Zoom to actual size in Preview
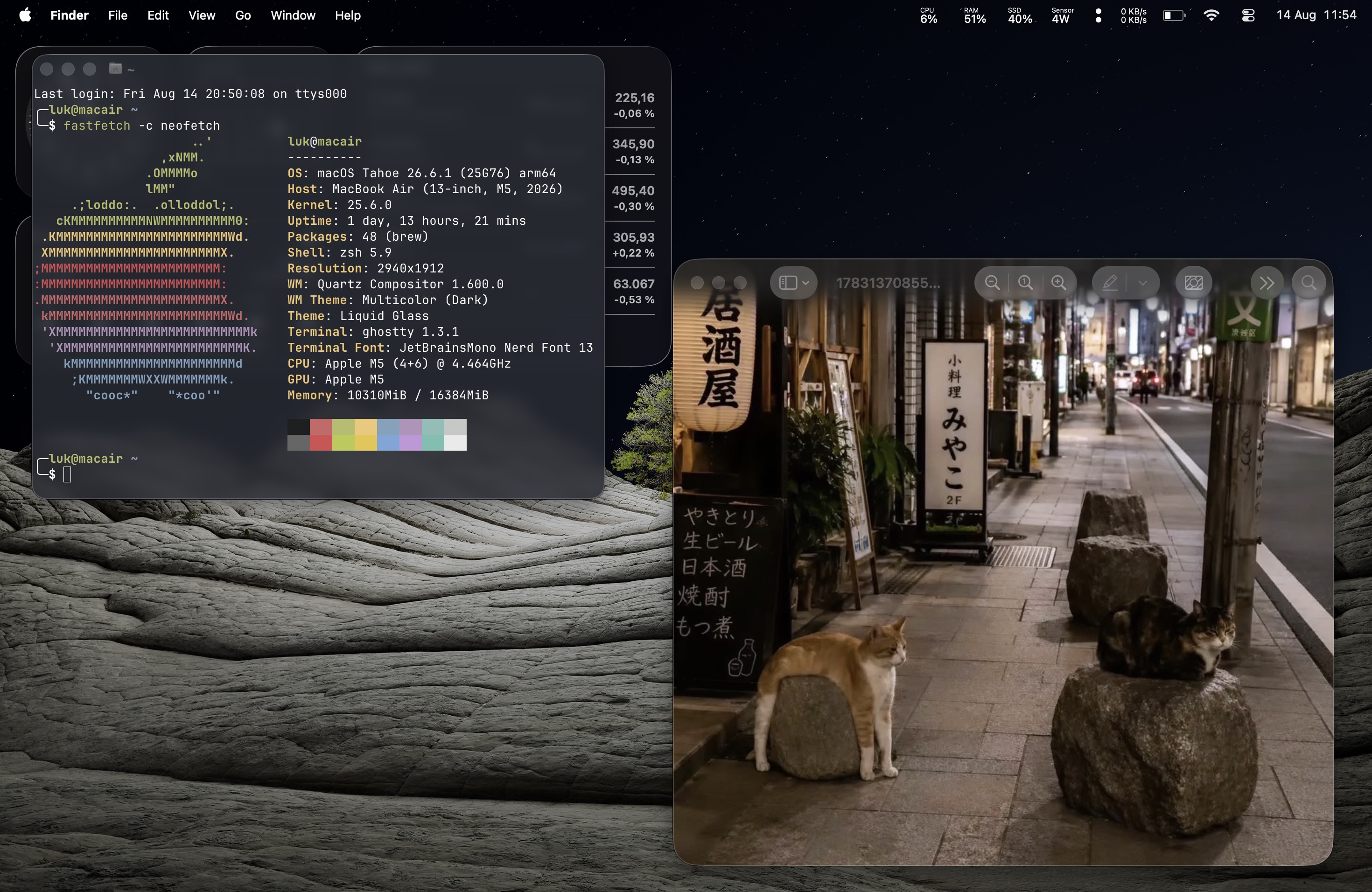This screenshot has height=892, width=1372. [x=1025, y=282]
